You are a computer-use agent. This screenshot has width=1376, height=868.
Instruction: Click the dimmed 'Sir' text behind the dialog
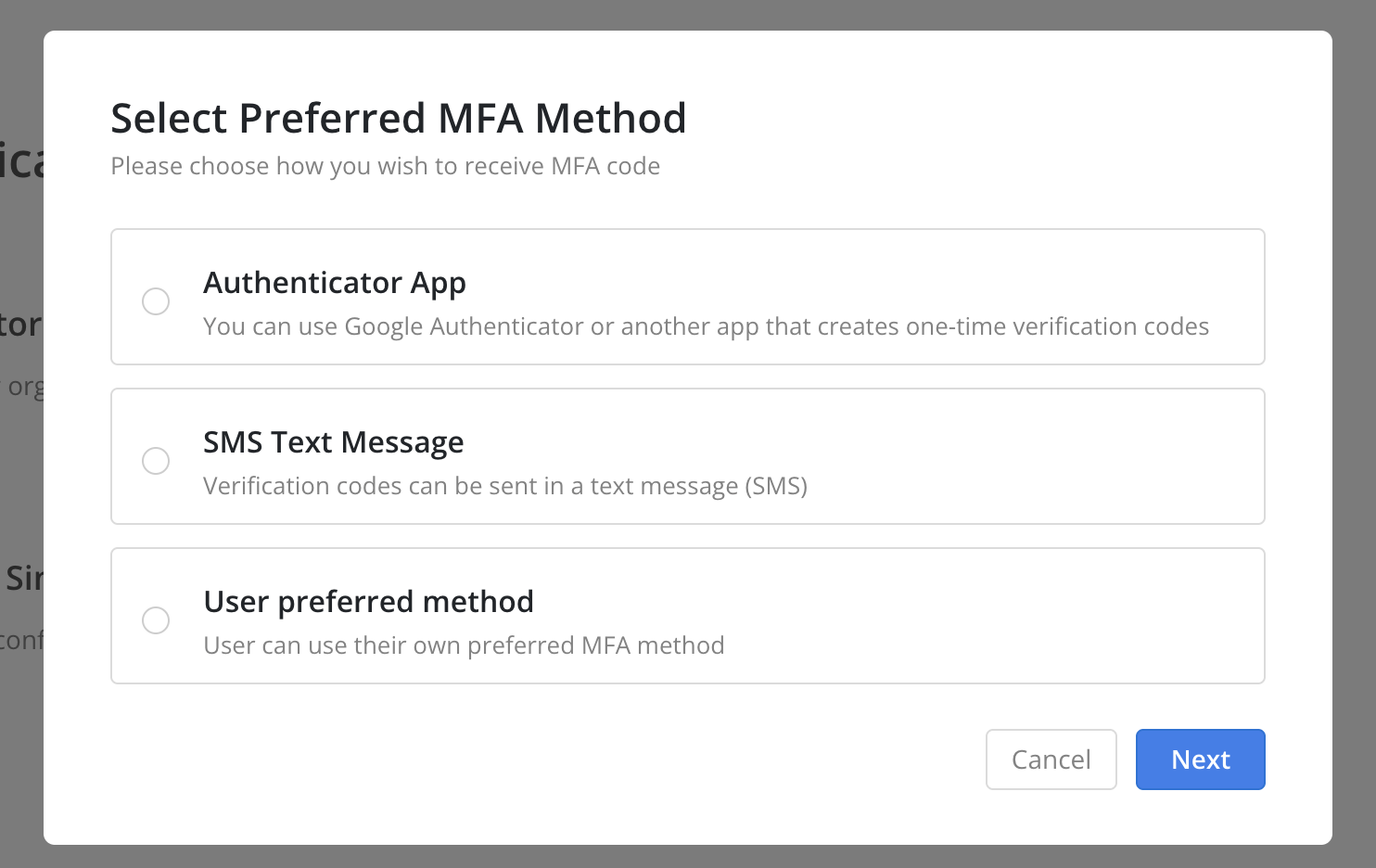click(x=24, y=579)
